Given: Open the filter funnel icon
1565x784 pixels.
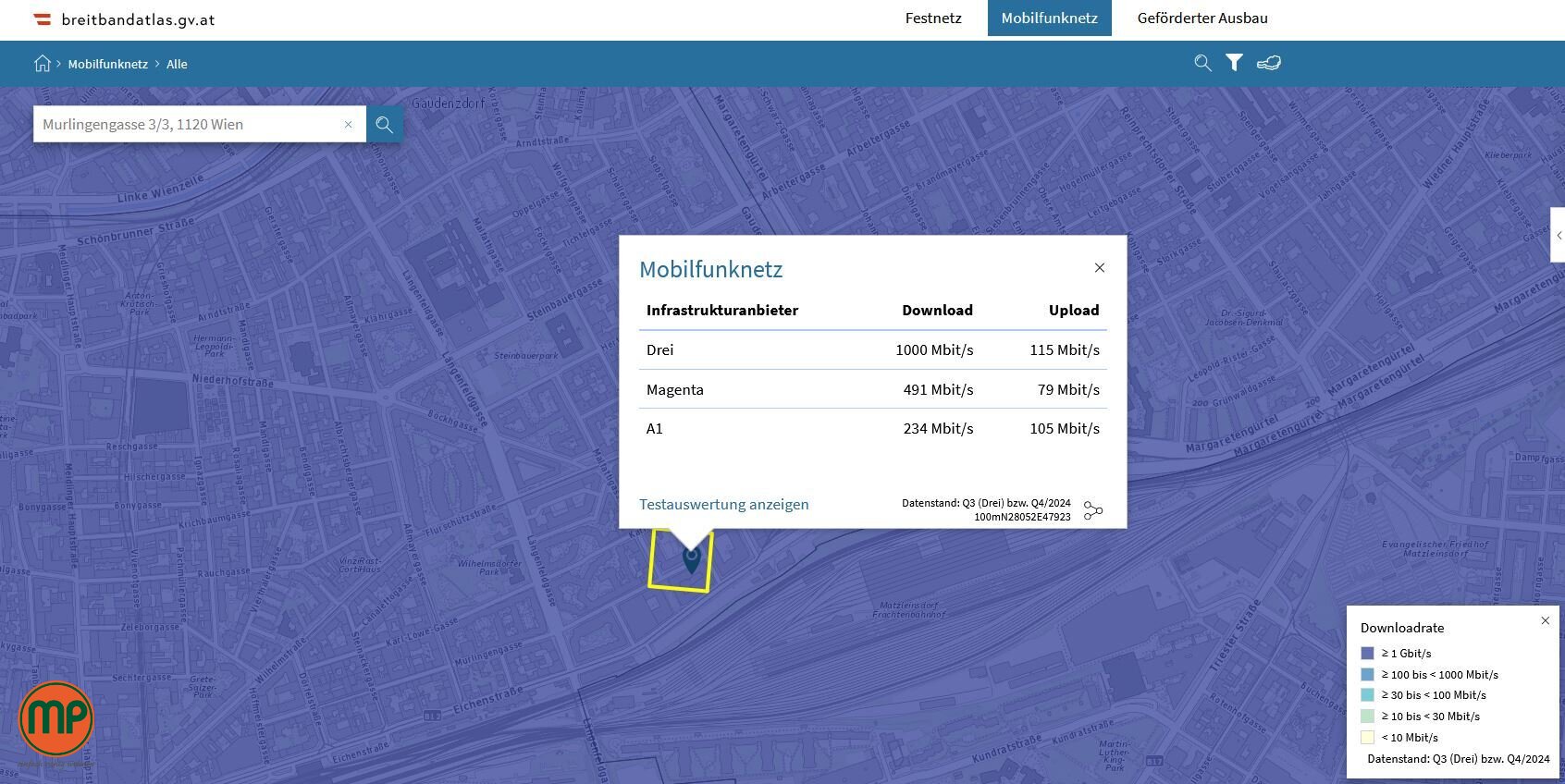Looking at the screenshot, I should pyautogui.click(x=1234, y=63).
